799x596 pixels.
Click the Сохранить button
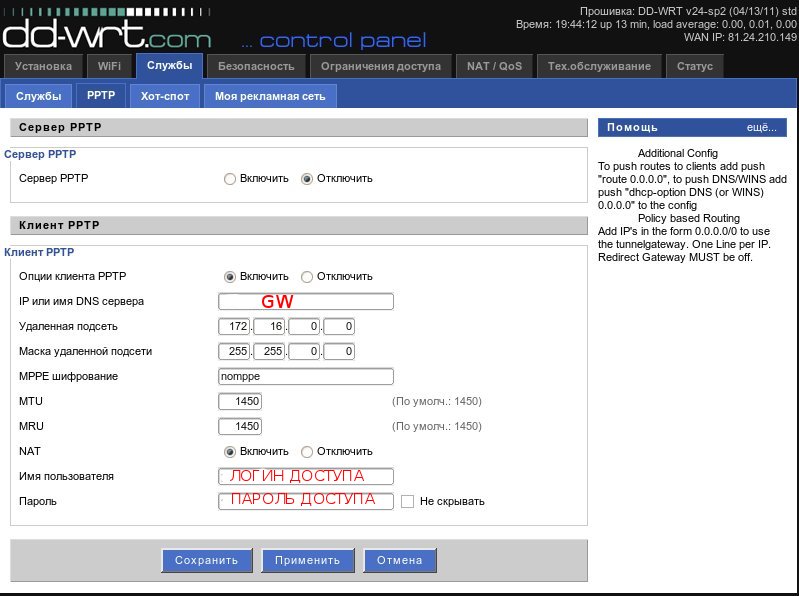[206, 560]
